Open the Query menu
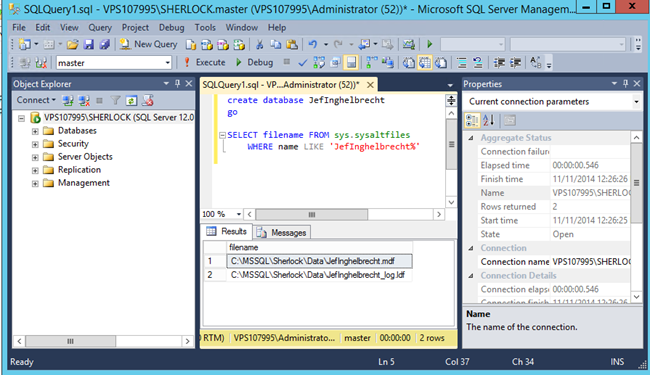Screen dimensions: 650x375 100,28
